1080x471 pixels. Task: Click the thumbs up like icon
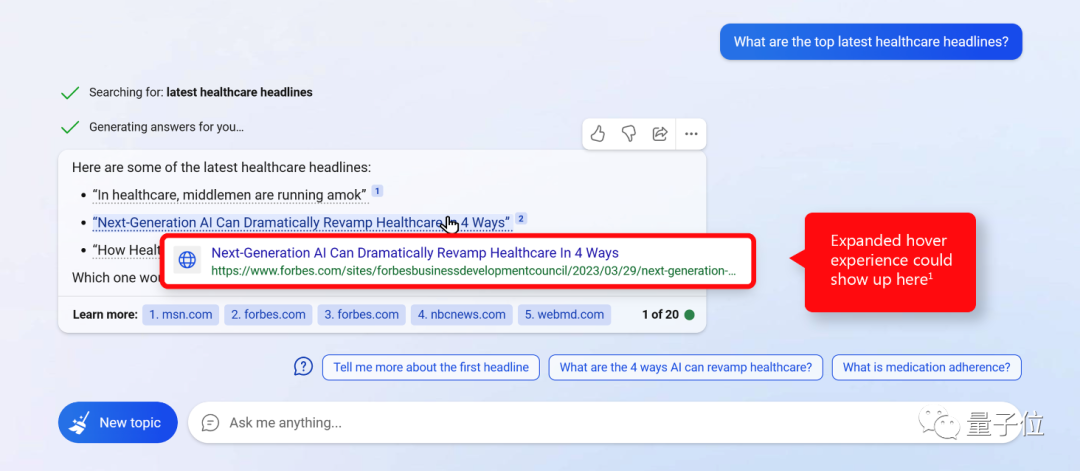coord(598,134)
